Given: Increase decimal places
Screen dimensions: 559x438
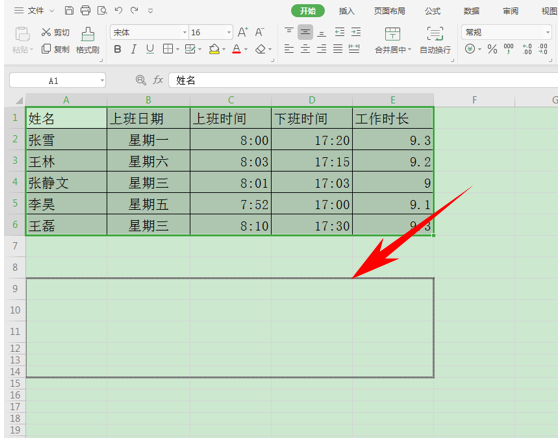Looking at the screenshot, I should coord(527,49).
